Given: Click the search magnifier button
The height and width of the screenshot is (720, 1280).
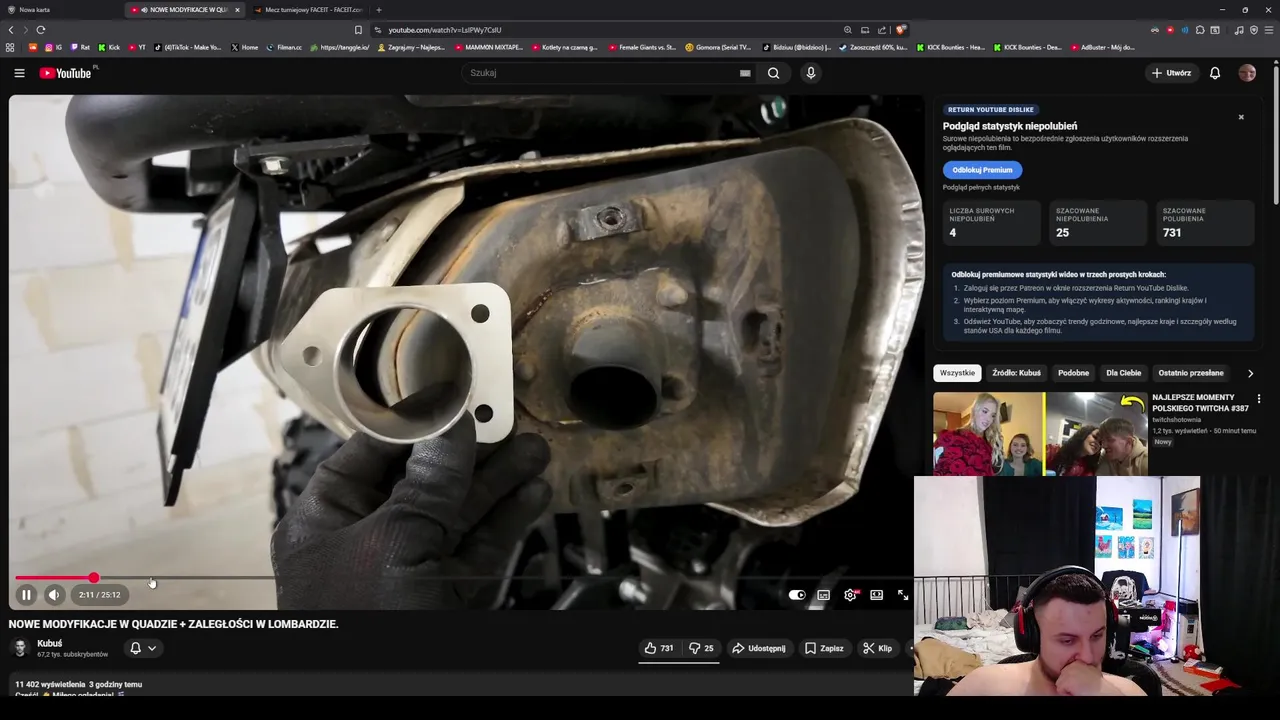Looking at the screenshot, I should coord(773,73).
